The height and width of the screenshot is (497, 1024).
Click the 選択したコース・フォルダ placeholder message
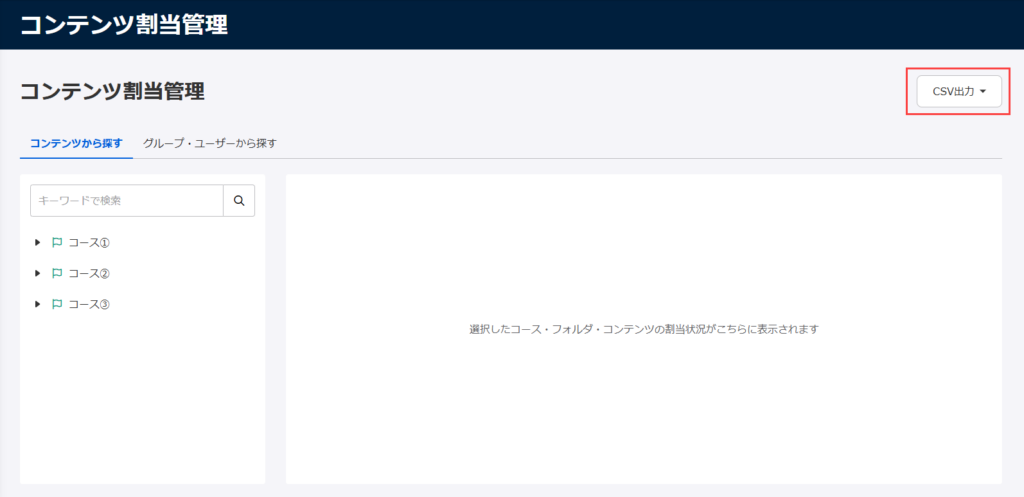[643, 329]
